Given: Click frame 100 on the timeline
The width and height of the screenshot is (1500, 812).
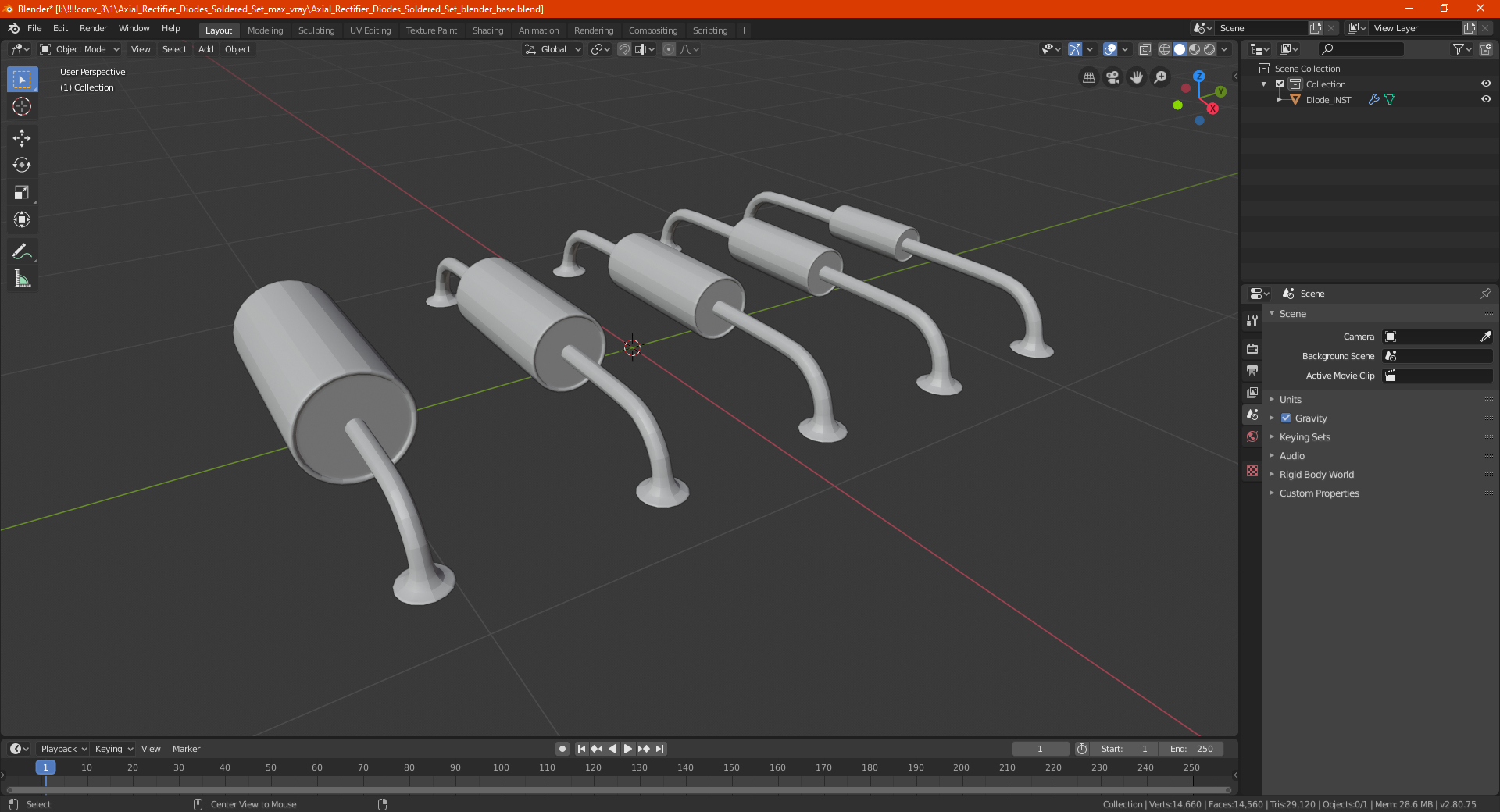Looking at the screenshot, I should click(501, 768).
